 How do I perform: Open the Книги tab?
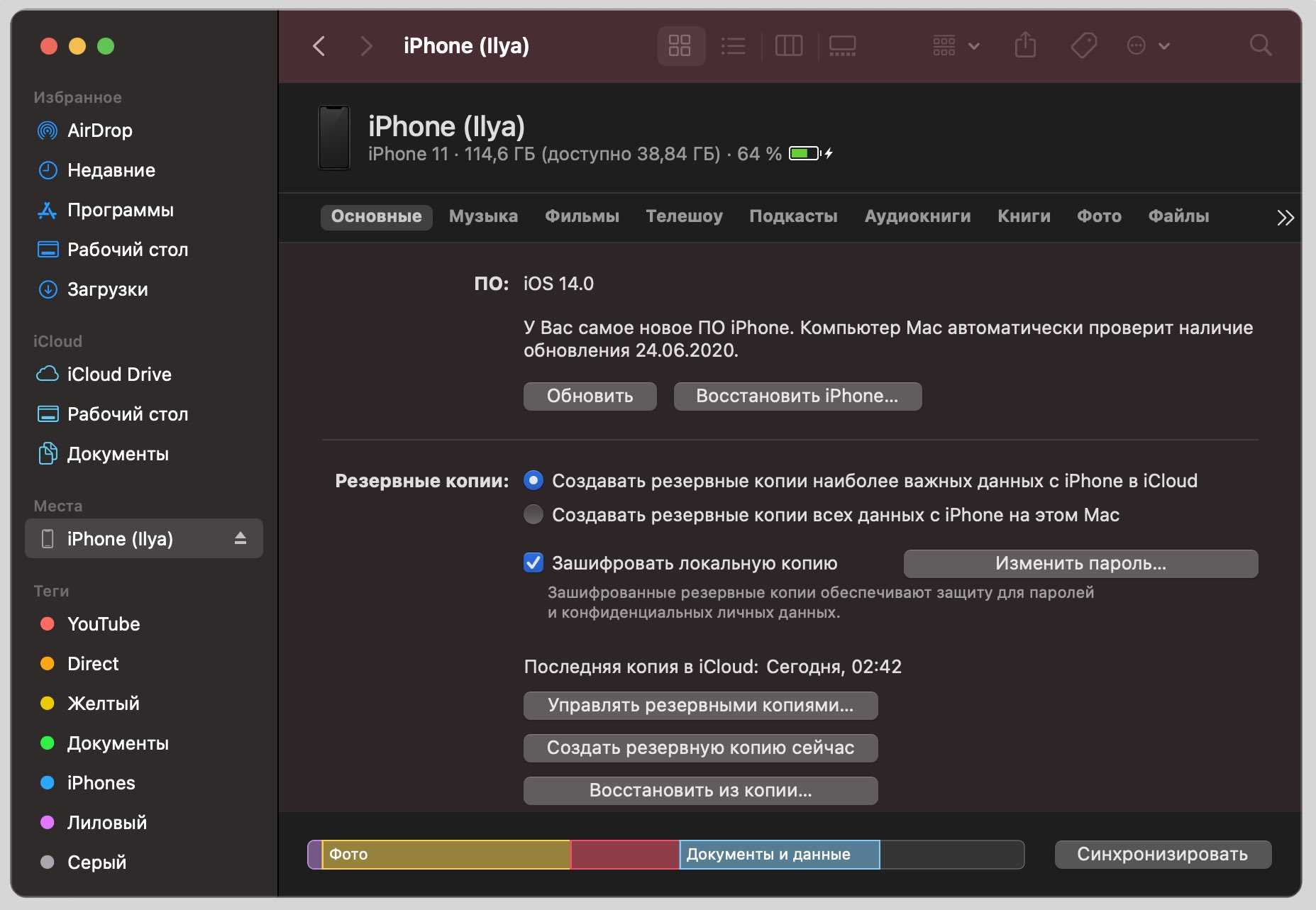click(x=1024, y=216)
